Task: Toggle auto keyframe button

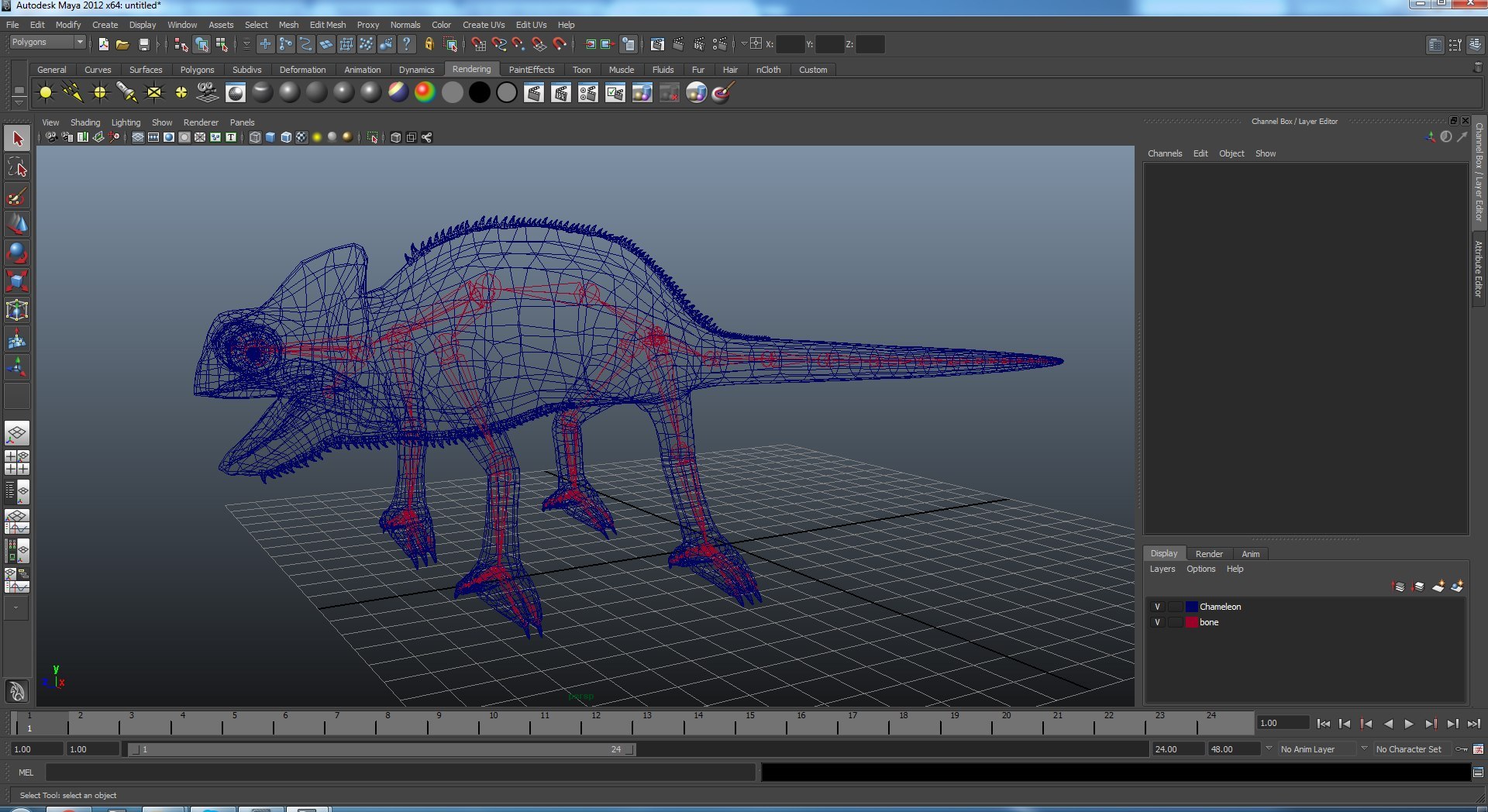Action: 1461,749
